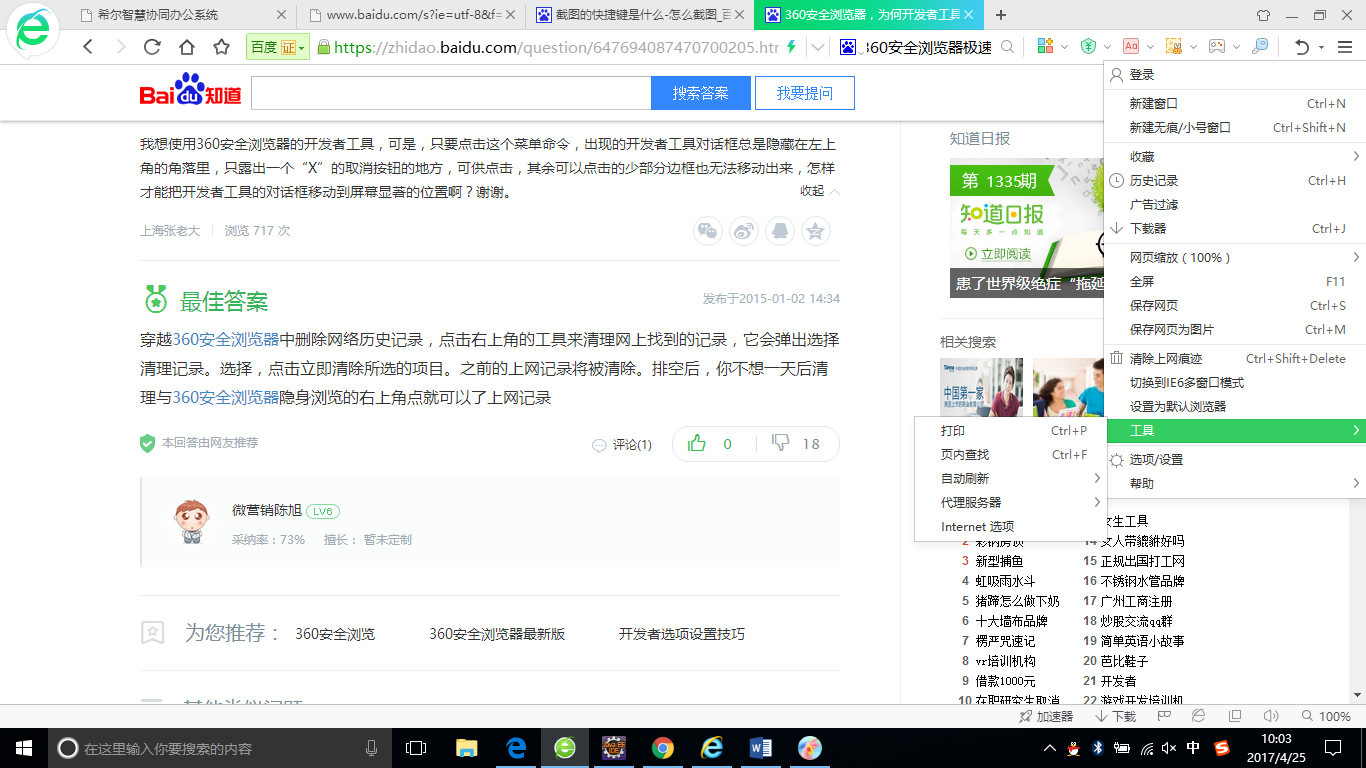Click 保存网页为图片 menu item

(x=1235, y=329)
